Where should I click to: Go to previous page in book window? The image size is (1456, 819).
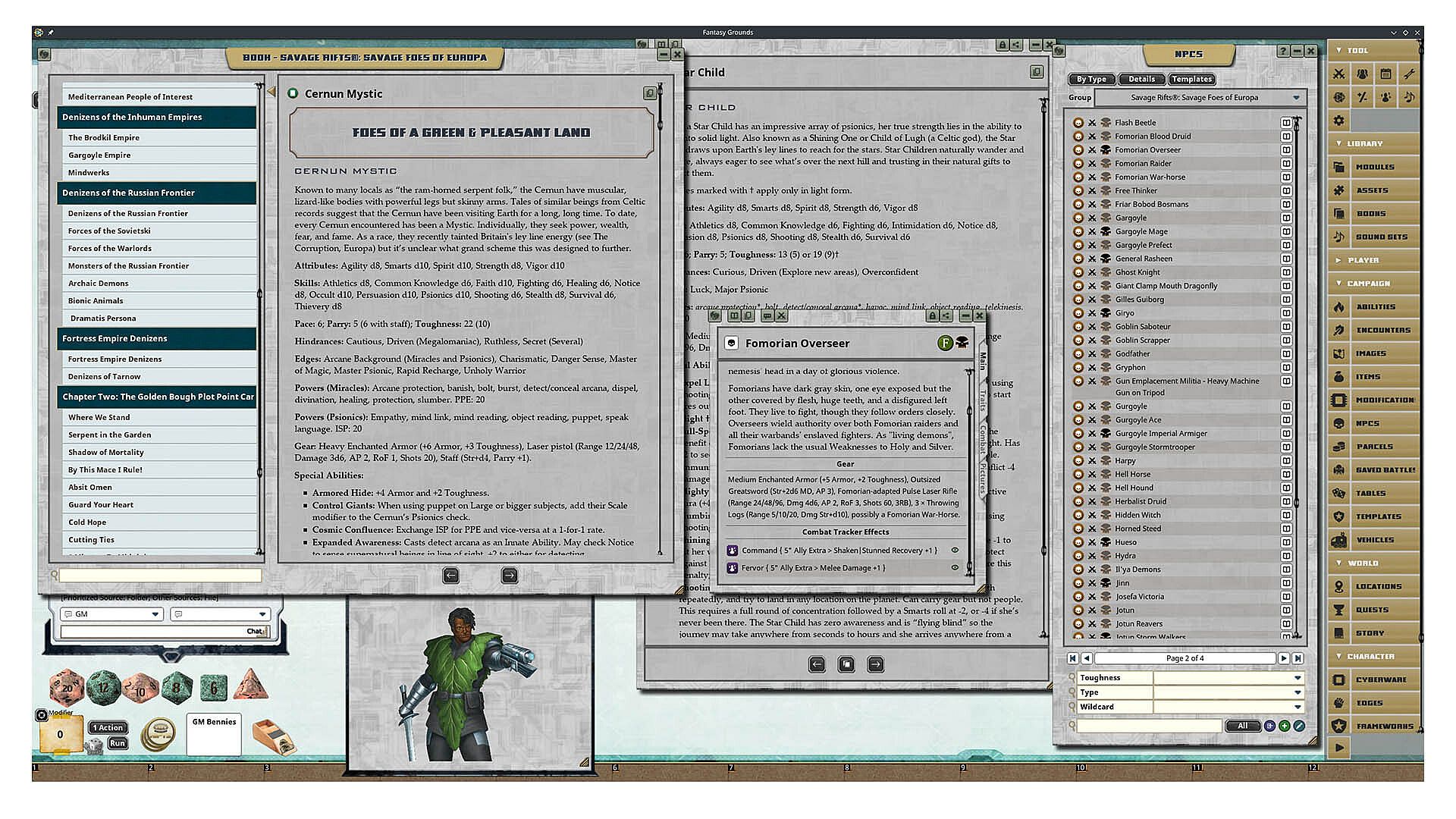pyautogui.click(x=450, y=576)
